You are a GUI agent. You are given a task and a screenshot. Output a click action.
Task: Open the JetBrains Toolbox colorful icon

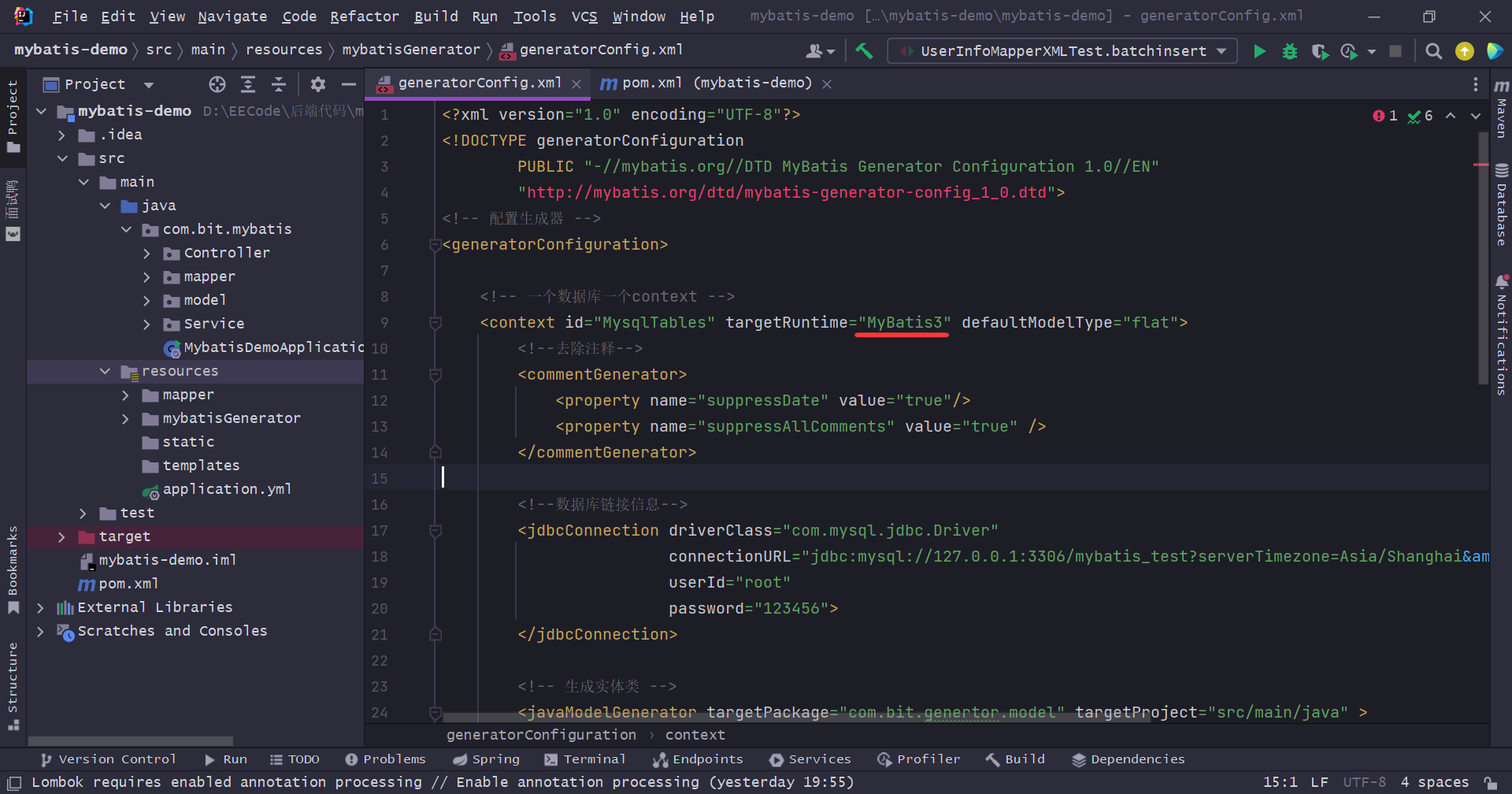tap(1494, 51)
